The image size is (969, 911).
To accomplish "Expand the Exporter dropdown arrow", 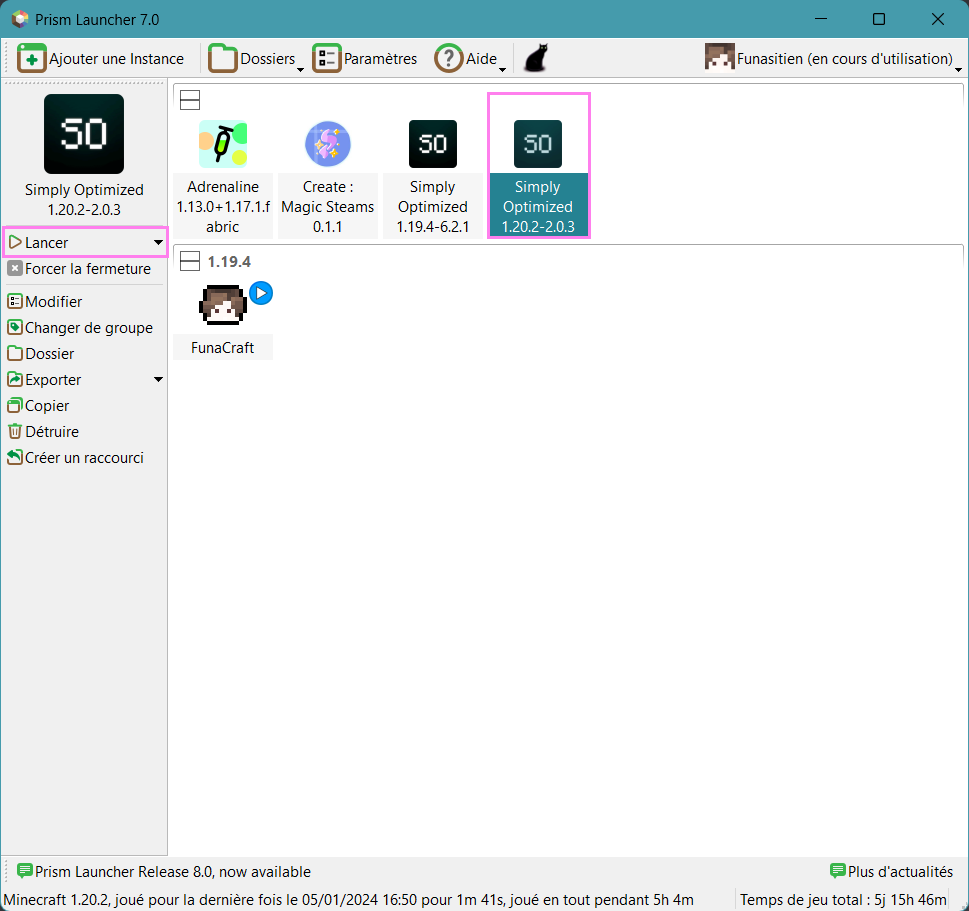I will pyautogui.click(x=158, y=379).
